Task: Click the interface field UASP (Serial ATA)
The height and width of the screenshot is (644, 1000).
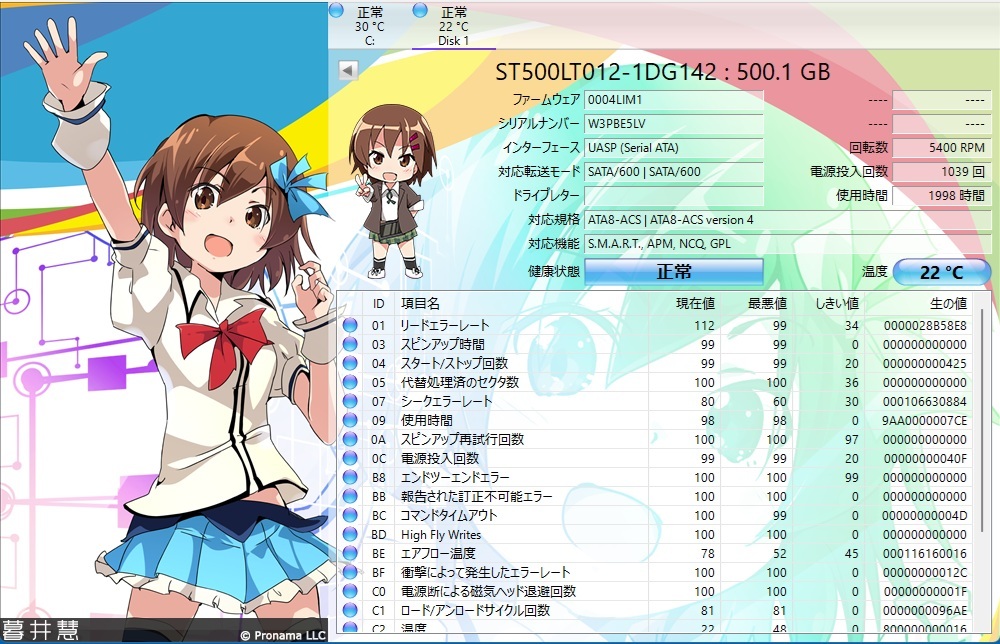Action: pos(673,147)
